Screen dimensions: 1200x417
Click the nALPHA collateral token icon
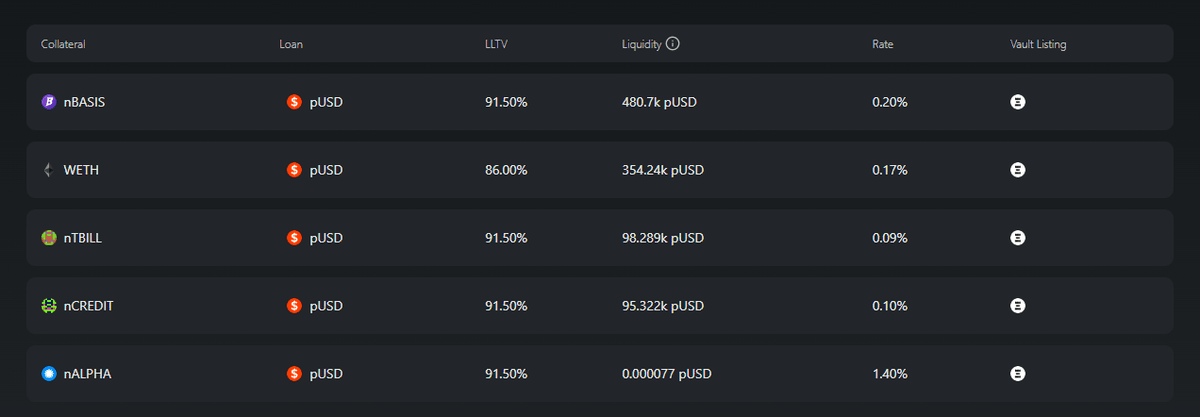48,374
